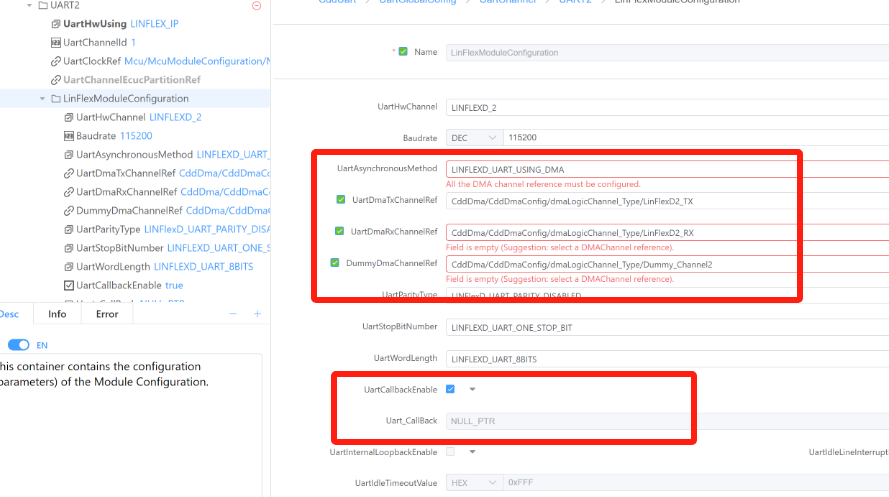
Task: Click the red minus icon beside UART2
Action: pyautogui.click(x=256, y=6)
